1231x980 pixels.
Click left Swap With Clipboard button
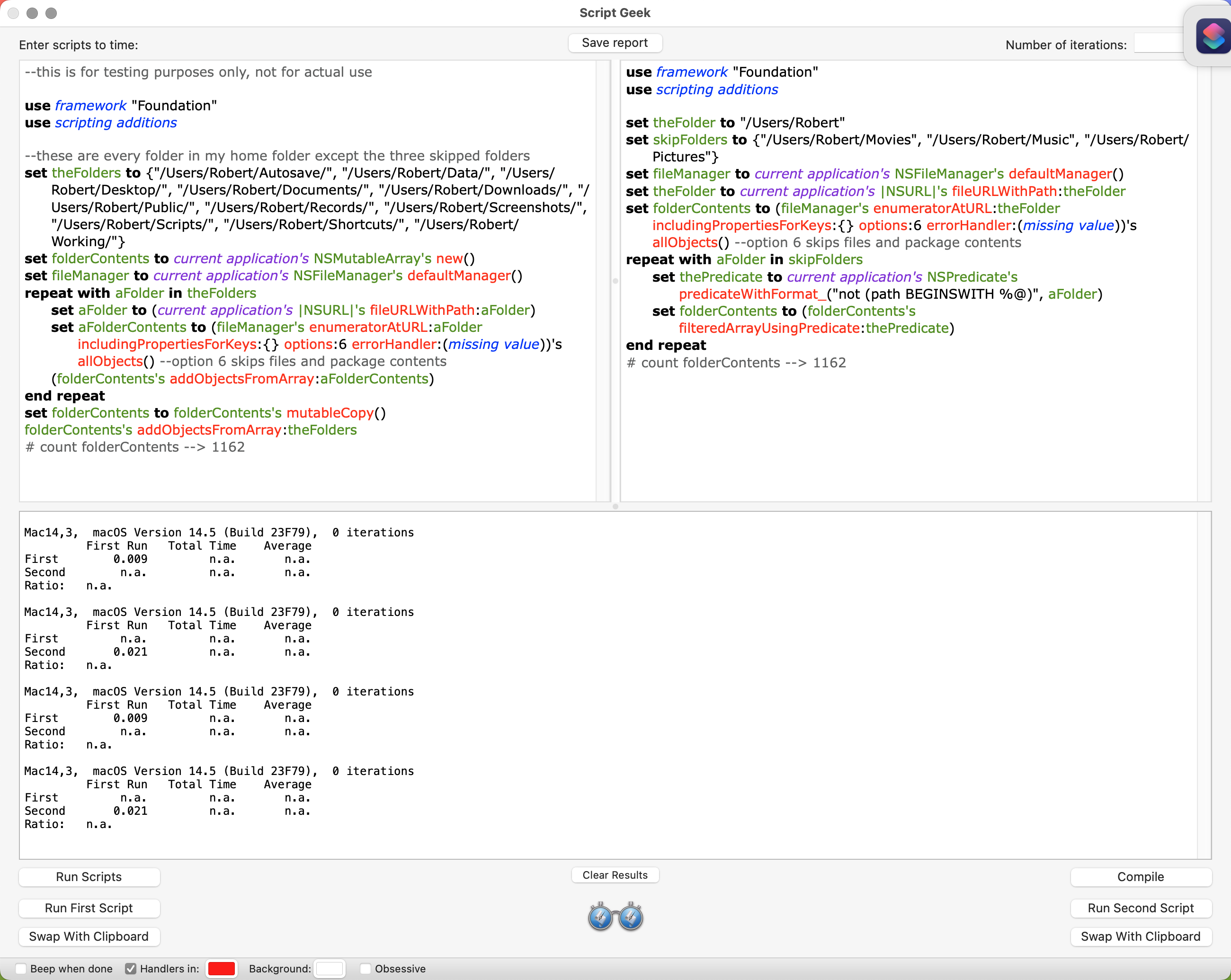[x=89, y=936]
